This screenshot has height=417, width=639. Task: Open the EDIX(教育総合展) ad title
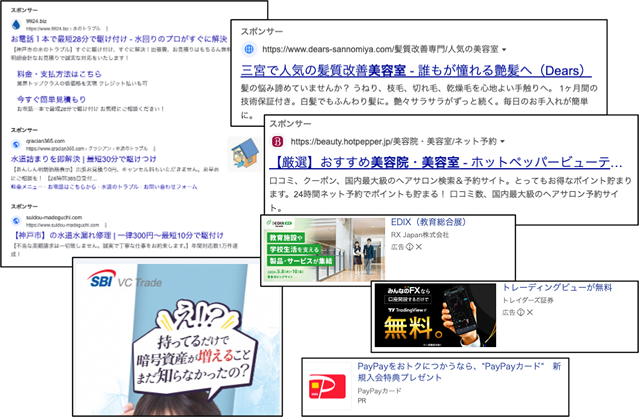tap(428, 222)
